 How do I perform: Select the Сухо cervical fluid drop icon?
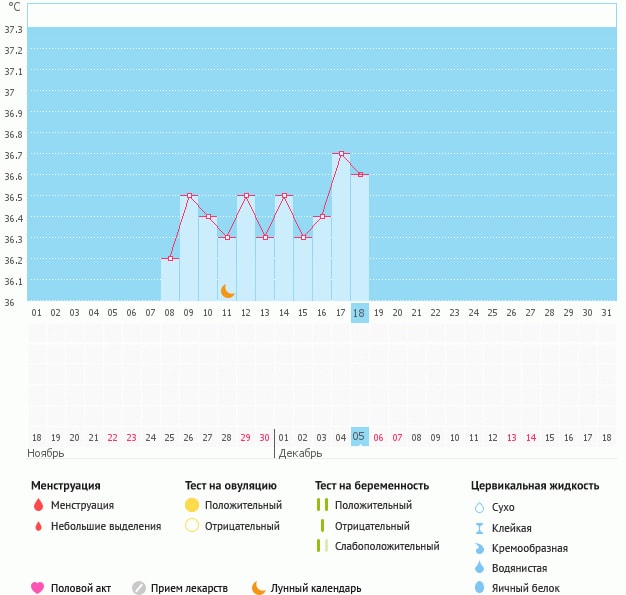pyautogui.click(x=478, y=507)
